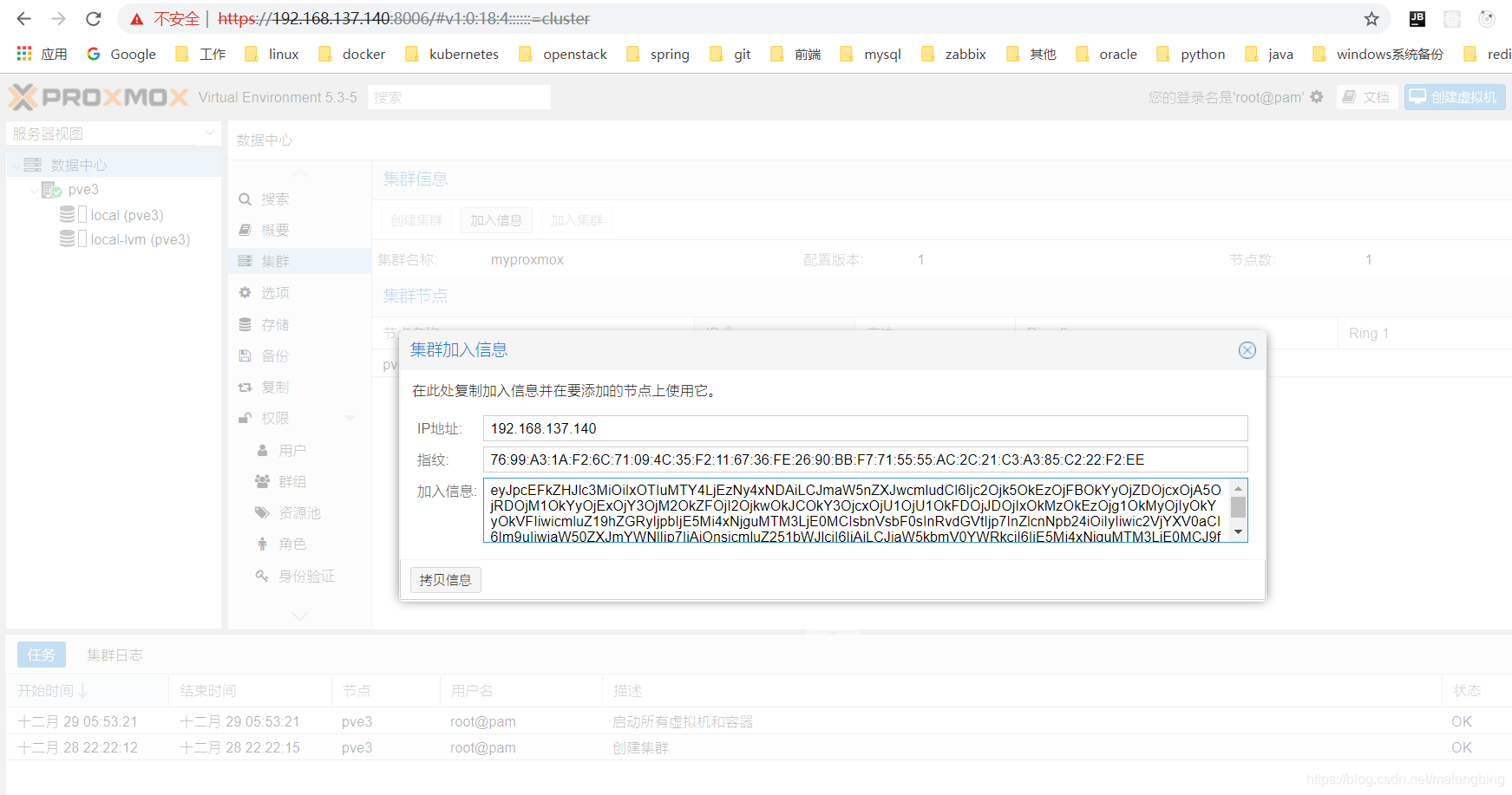Open the spring bookmark folder
Image resolution: width=1512 pixels, height=795 pixels.
658,54
